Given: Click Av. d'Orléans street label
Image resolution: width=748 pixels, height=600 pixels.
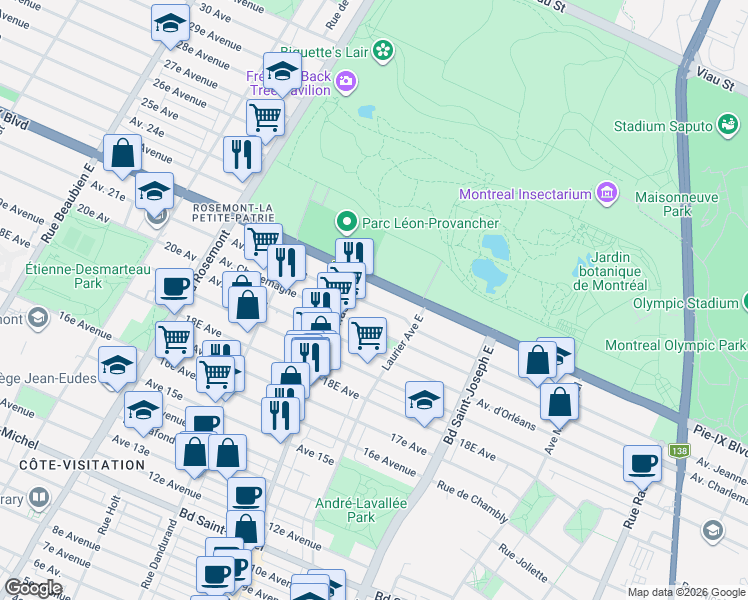Looking at the screenshot, I should 506,414.
